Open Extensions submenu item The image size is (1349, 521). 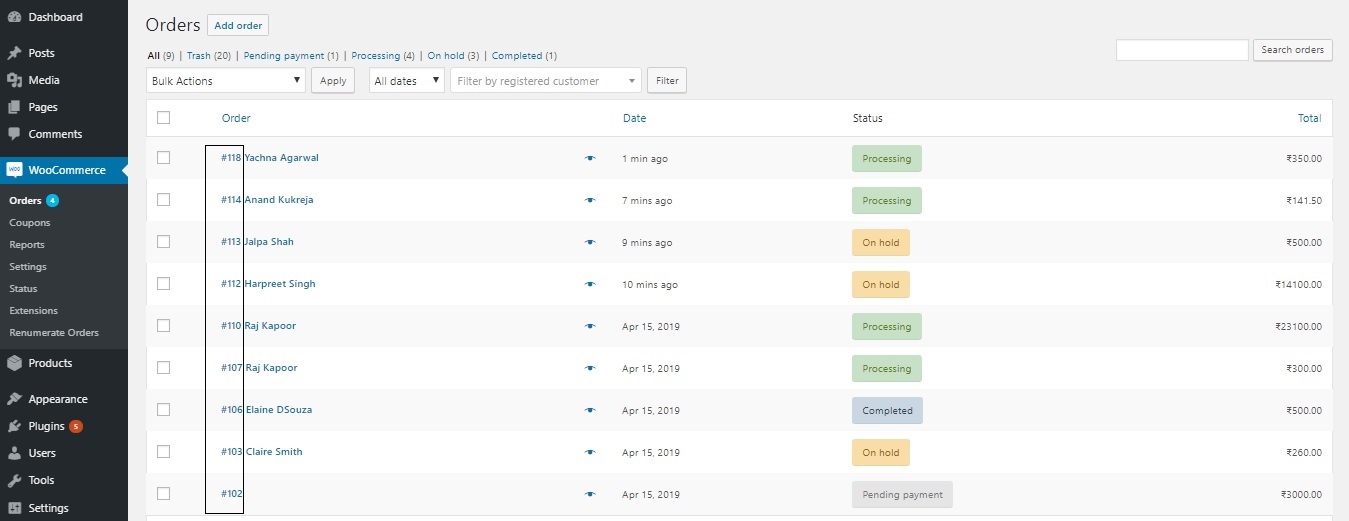click(x=33, y=311)
